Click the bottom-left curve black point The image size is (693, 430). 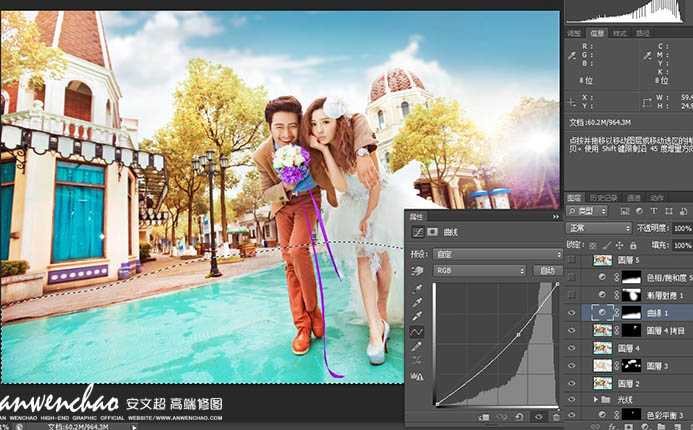pyautogui.click(x=437, y=404)
